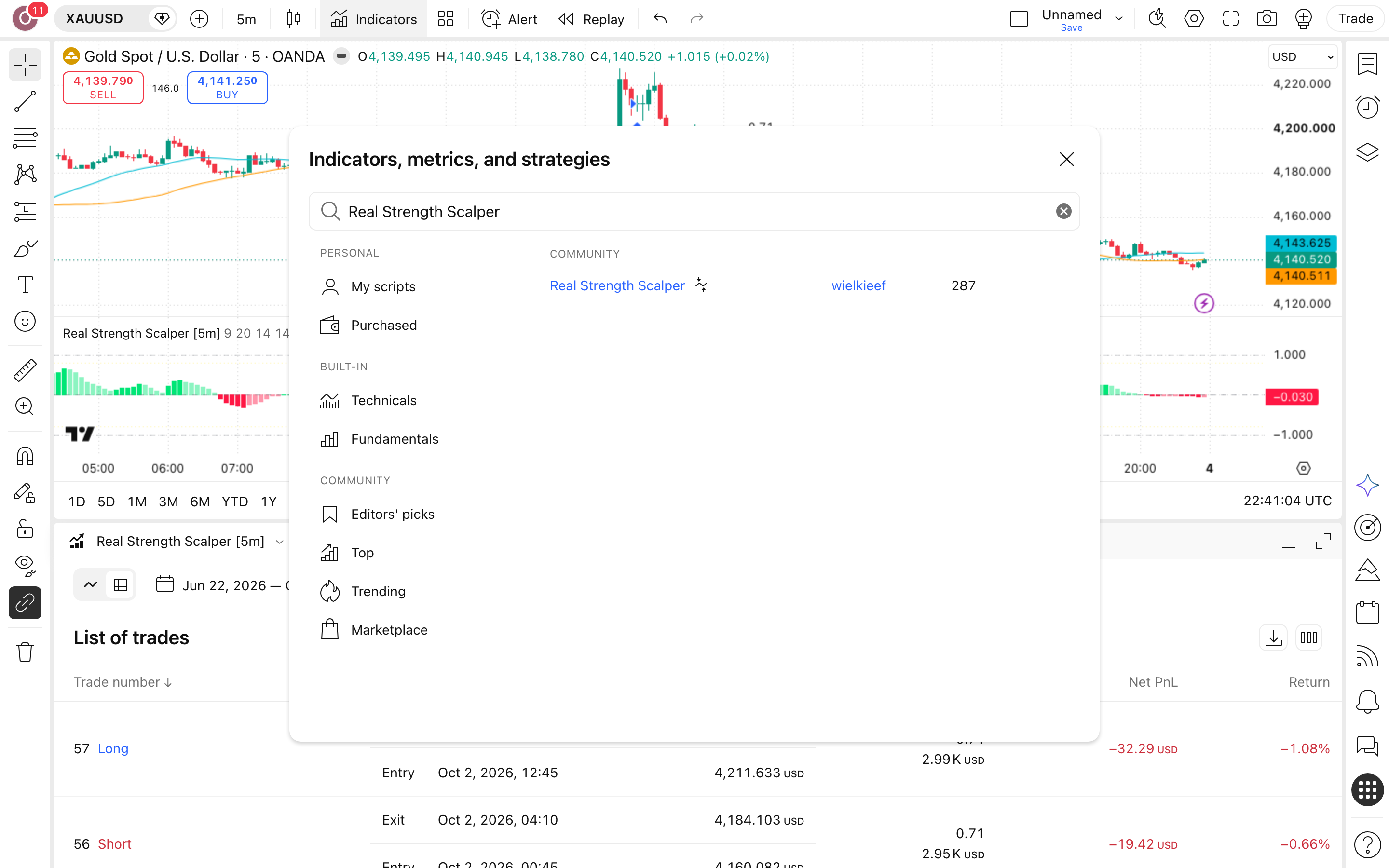Open the object tree layers panel

1367,152
